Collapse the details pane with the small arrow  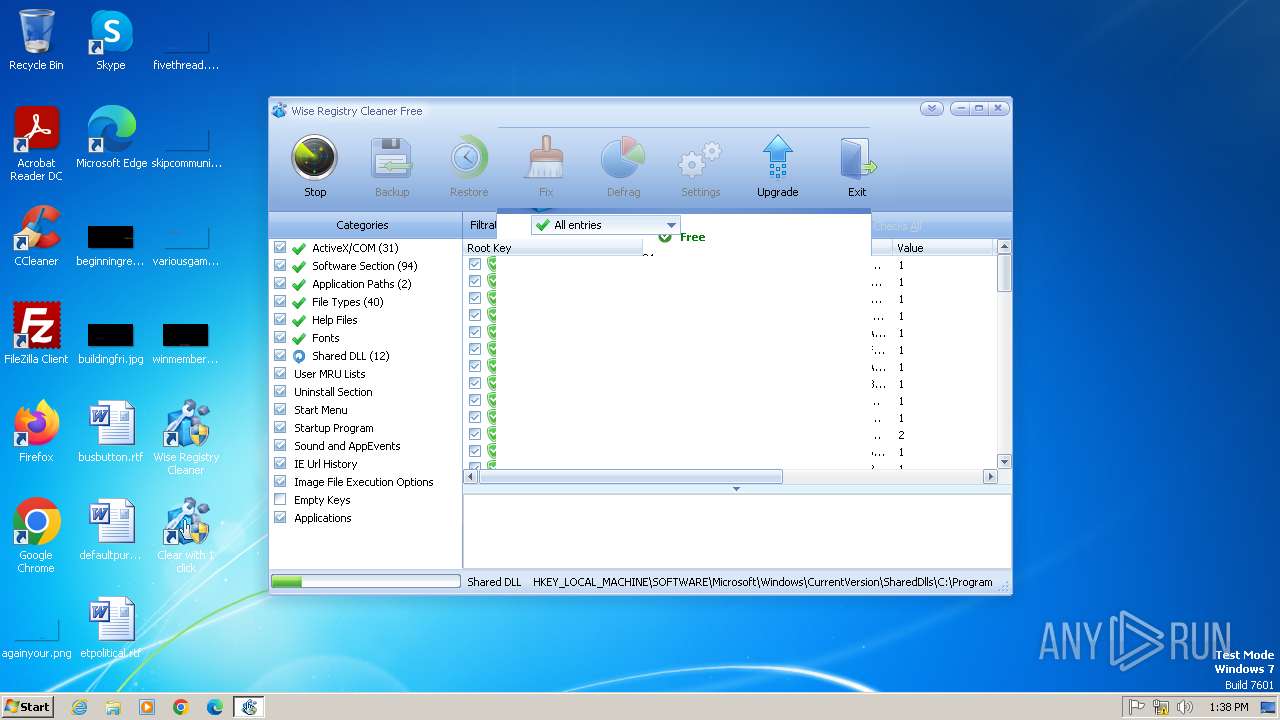pos(736,489)
